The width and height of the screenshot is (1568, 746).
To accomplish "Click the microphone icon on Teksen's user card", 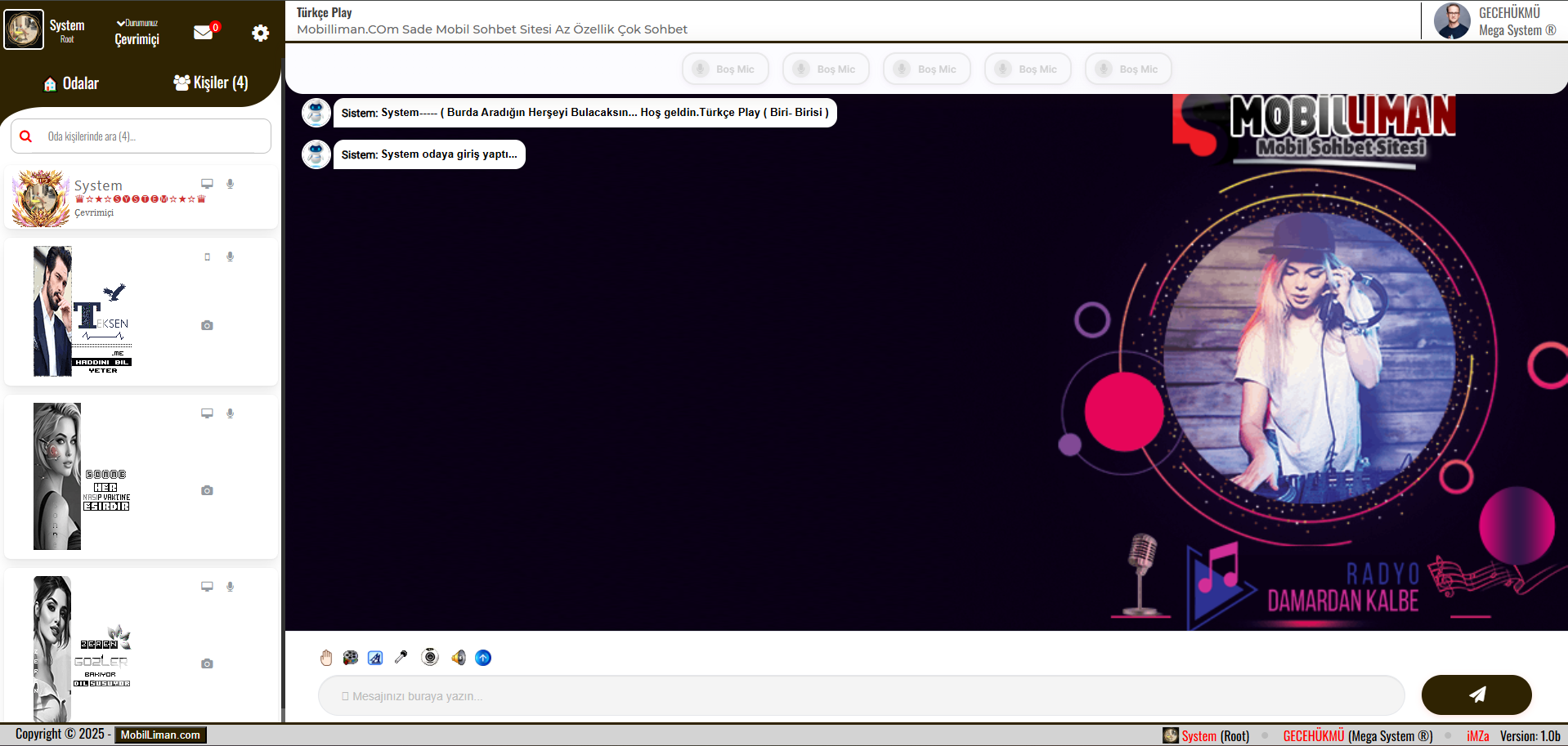I will (231, 257).
